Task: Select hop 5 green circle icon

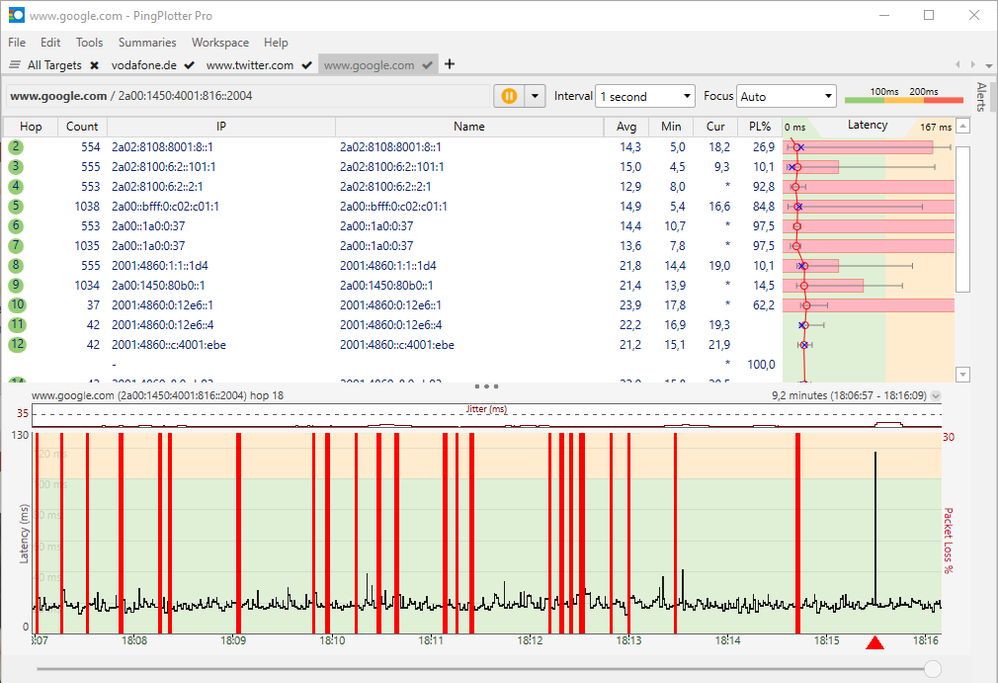Action: (x=17, y=206)
